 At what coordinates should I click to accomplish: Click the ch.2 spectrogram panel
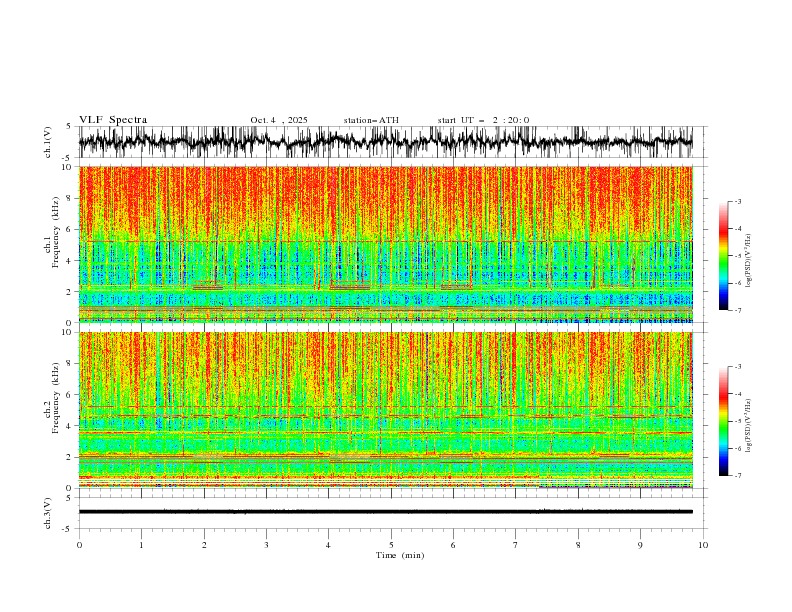point(386,410)
